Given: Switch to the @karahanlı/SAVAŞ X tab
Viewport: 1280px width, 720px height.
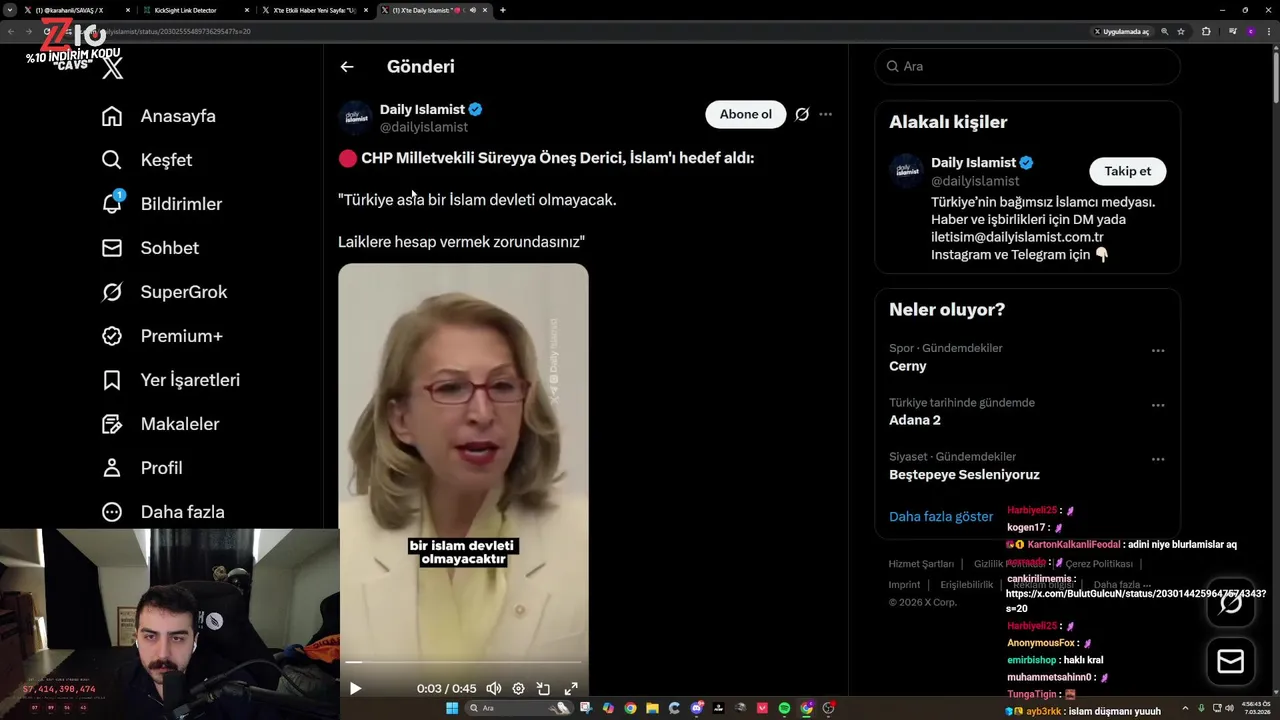Looking at the screenshot, I should click(x=78, y=10).
